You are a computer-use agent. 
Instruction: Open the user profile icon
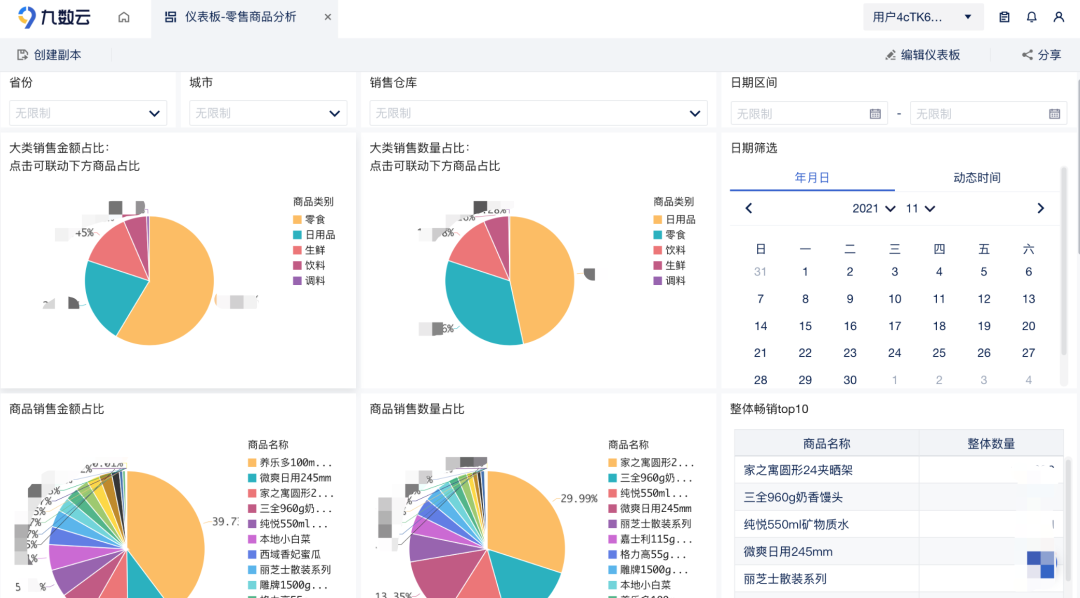point(1059,17)
